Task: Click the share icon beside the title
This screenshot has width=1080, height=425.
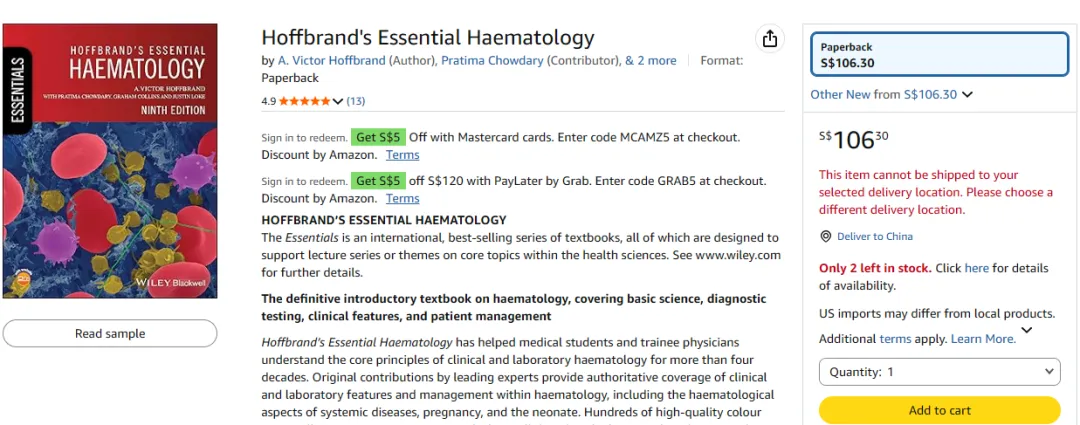Action: coord(770,39)
